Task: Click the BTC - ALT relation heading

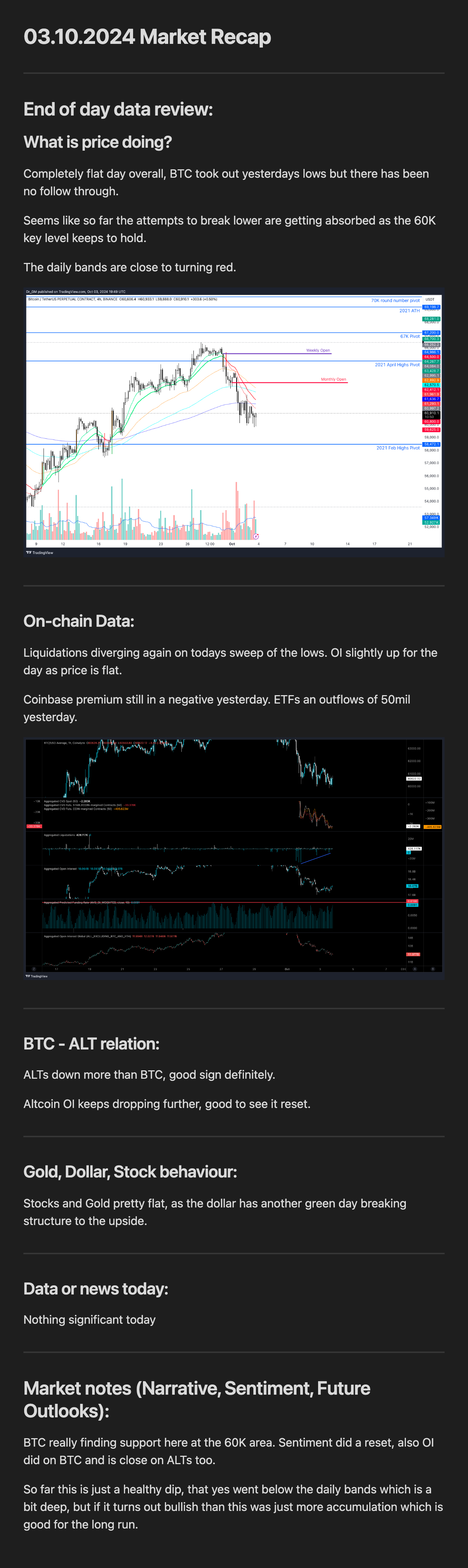Action: coord(91,1044)
